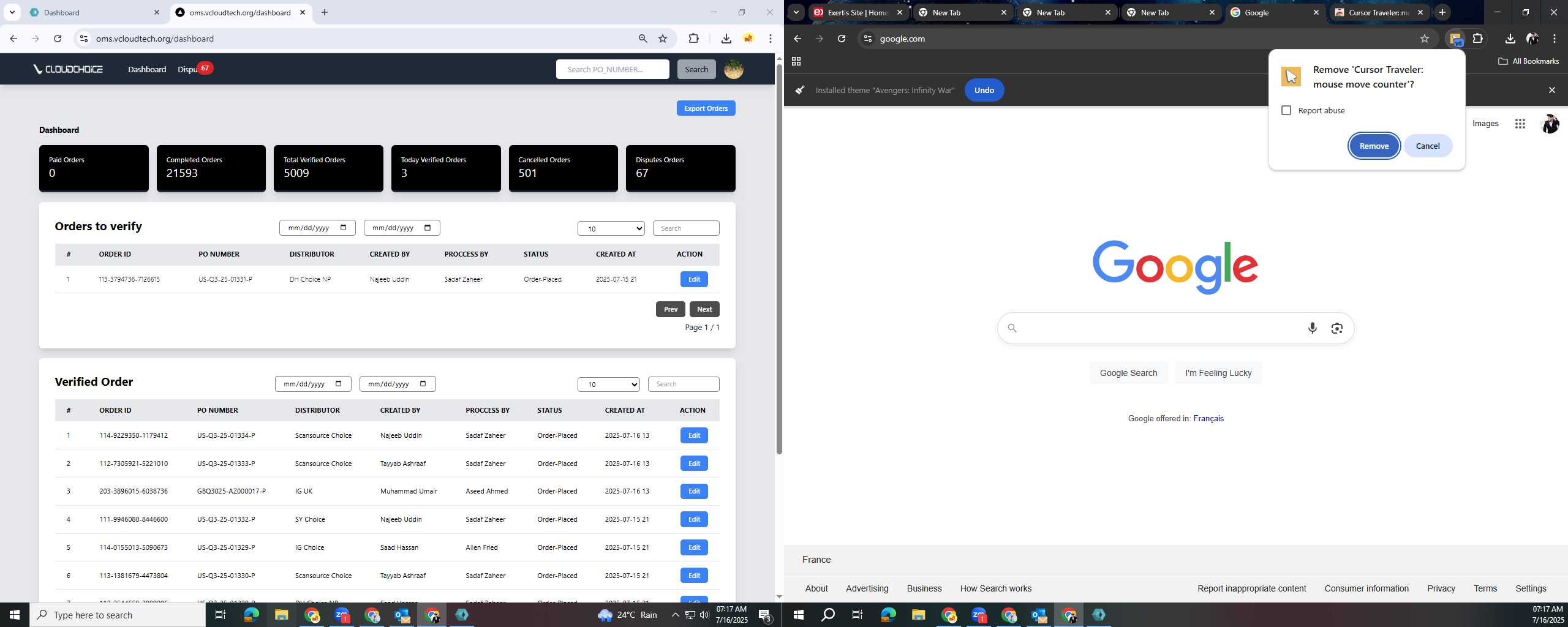Image resolution: width=1568 pixels, height=627 pixels.
Task: Open Disputes nav item with 67 badge
Action: click(x=195, y=69)
